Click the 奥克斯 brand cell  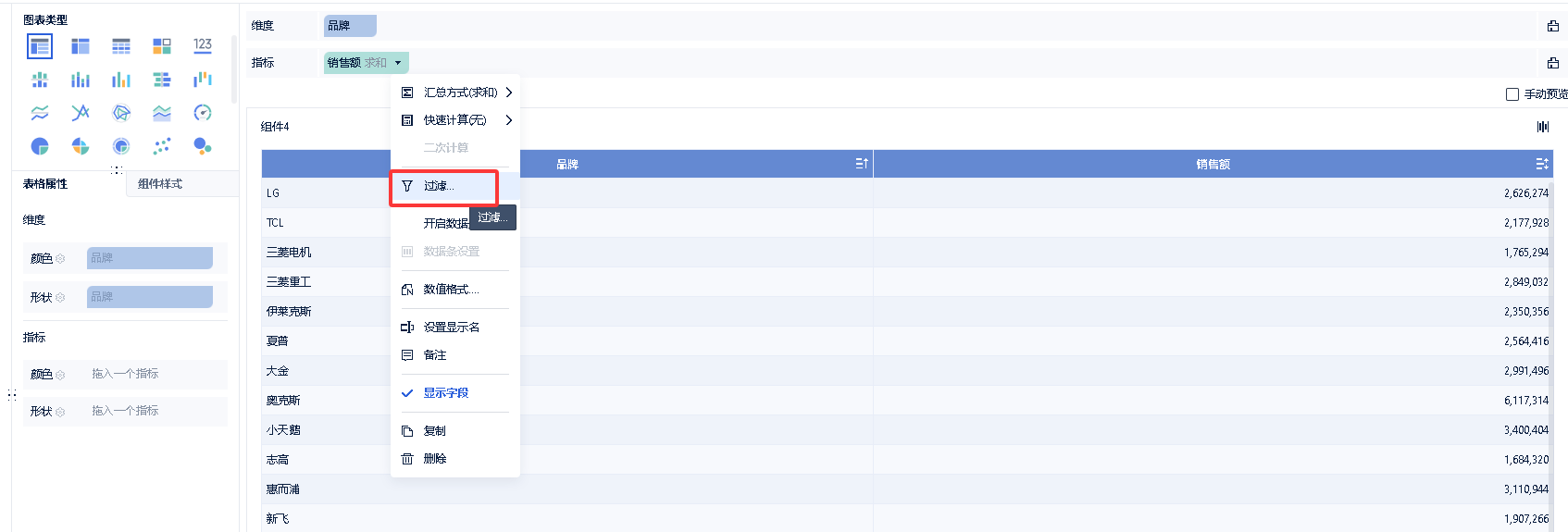click(x=283, y=401)
